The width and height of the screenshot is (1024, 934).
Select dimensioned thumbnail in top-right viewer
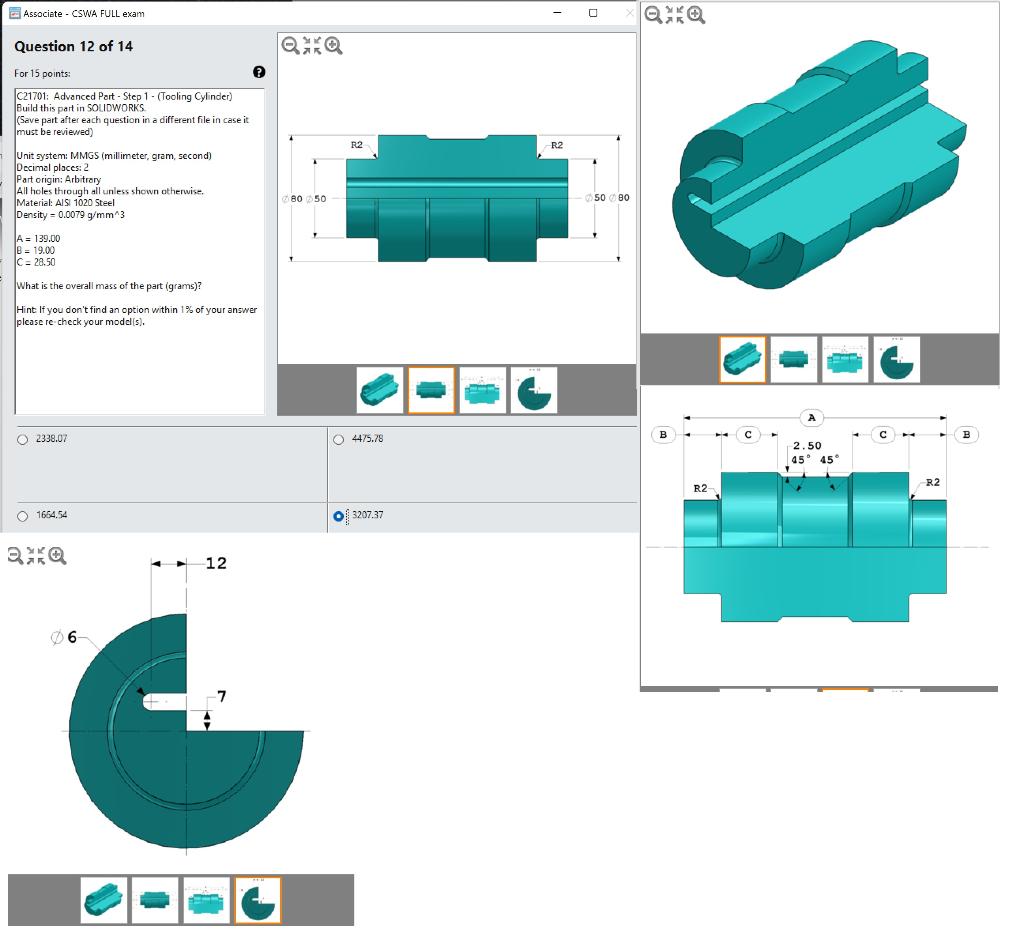845,359
